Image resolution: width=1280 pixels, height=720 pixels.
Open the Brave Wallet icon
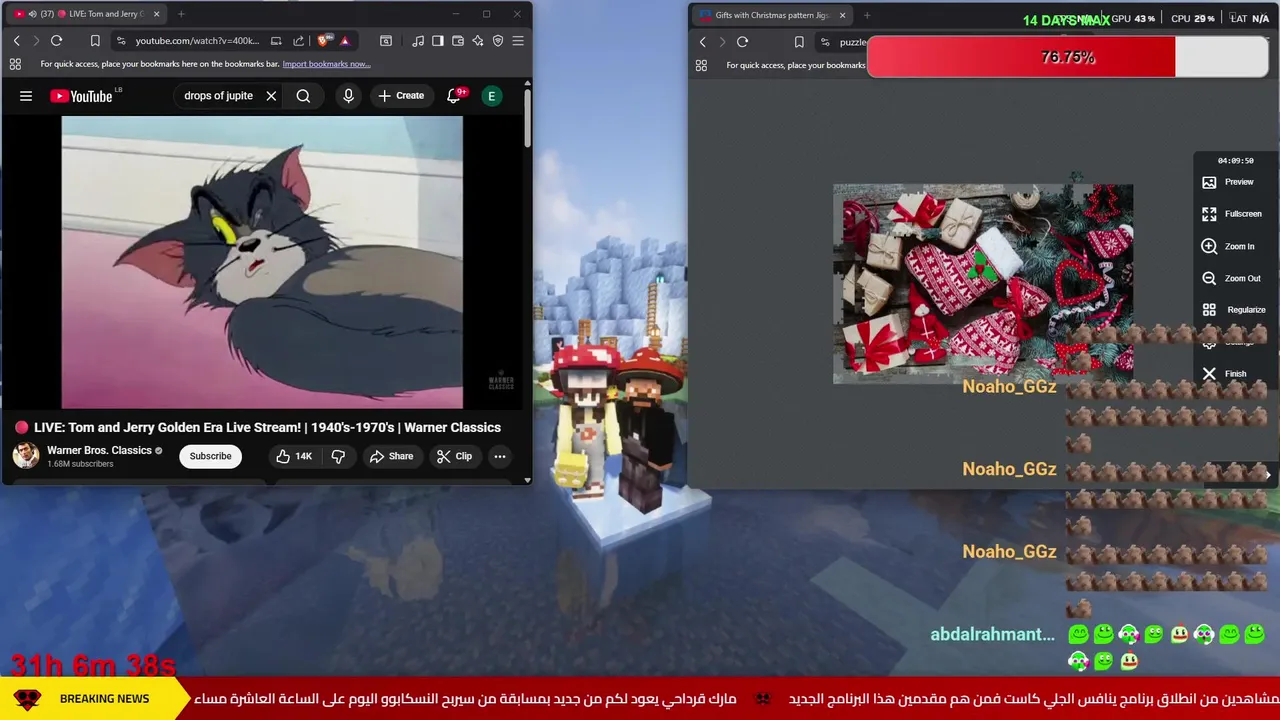point(458,41)
